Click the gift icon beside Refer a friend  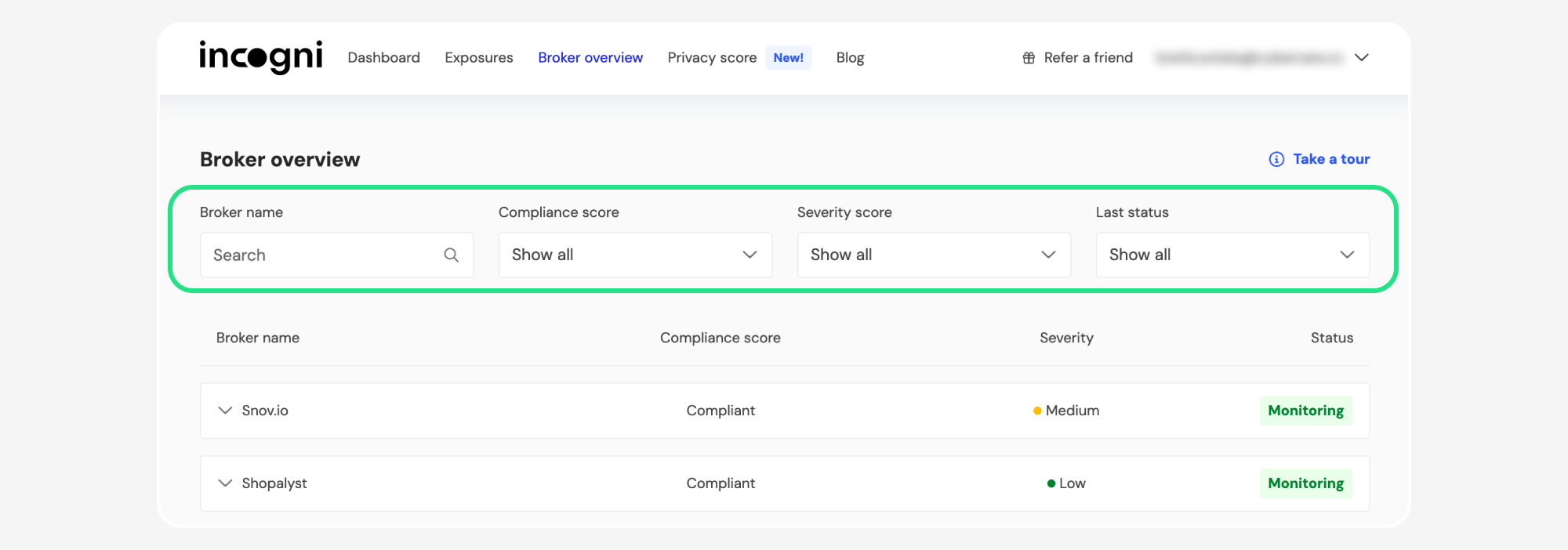pos(1029,58)
